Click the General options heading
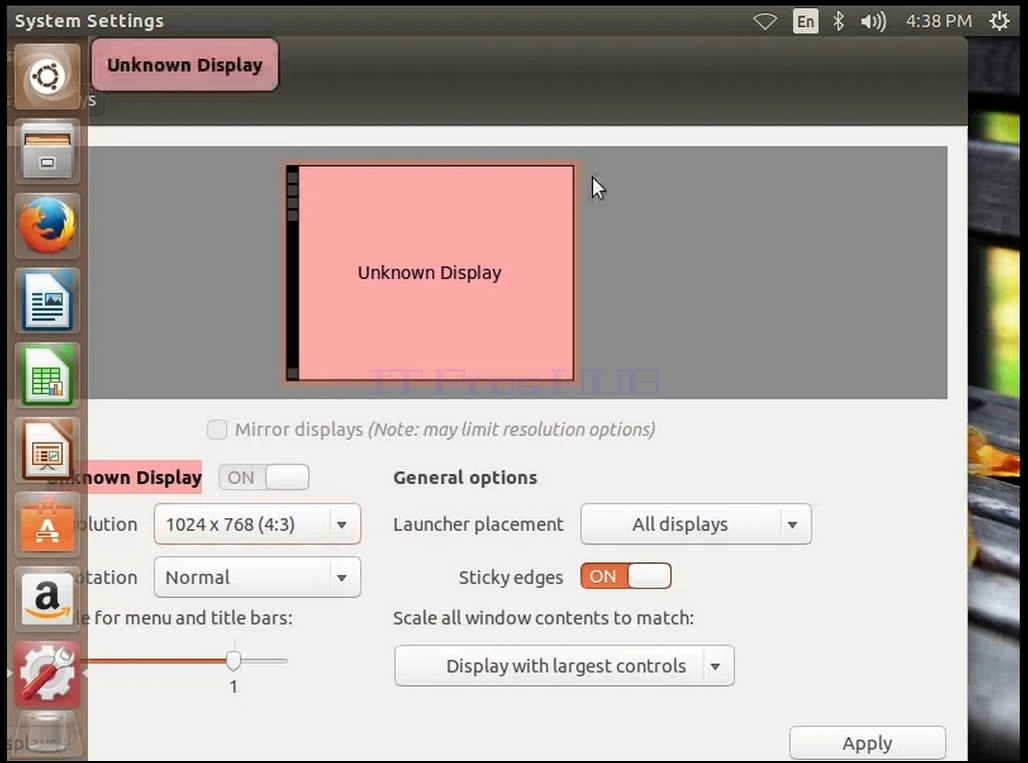Viewport: 1028px width, 763px height. coord(465,478)
